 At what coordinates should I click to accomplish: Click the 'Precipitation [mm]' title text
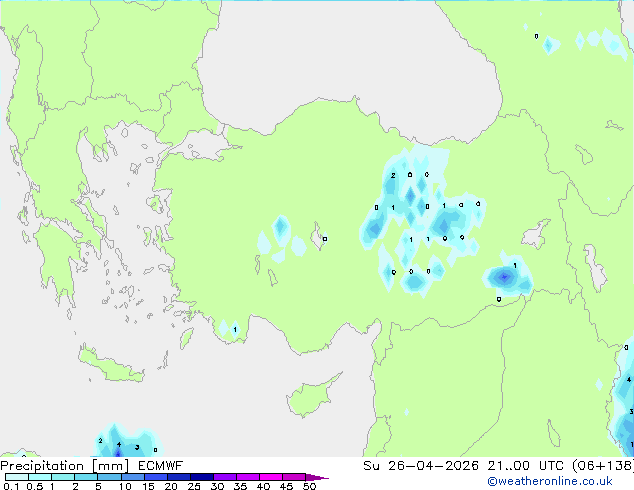[65, 466]
